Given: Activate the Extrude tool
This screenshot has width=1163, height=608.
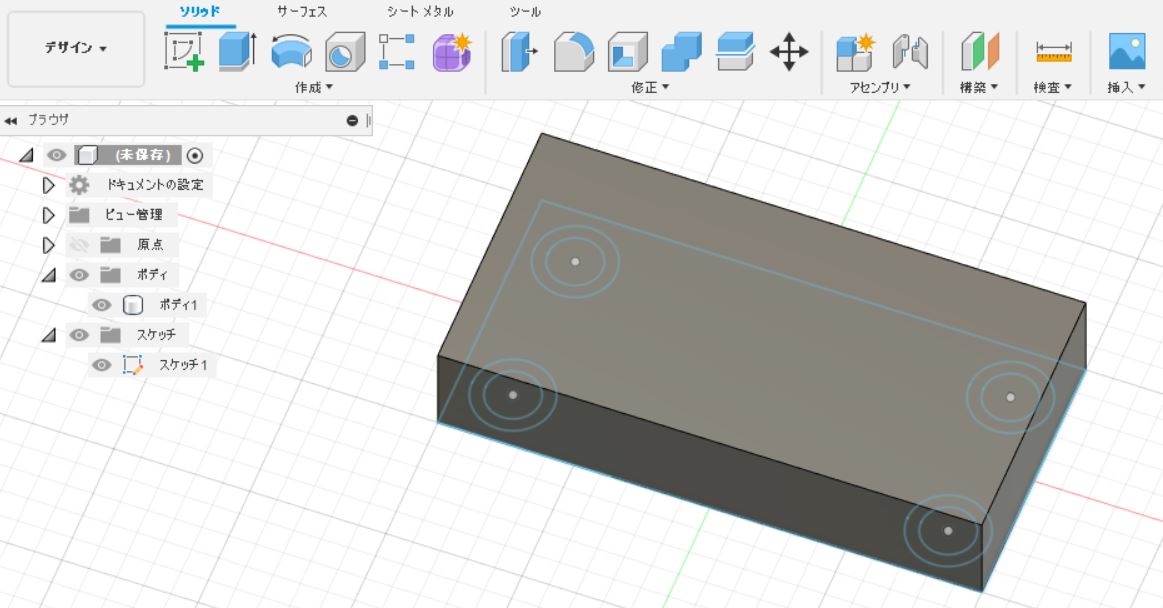Looking at the screenshot, I should pyautogui.click(x=238, y=52).
